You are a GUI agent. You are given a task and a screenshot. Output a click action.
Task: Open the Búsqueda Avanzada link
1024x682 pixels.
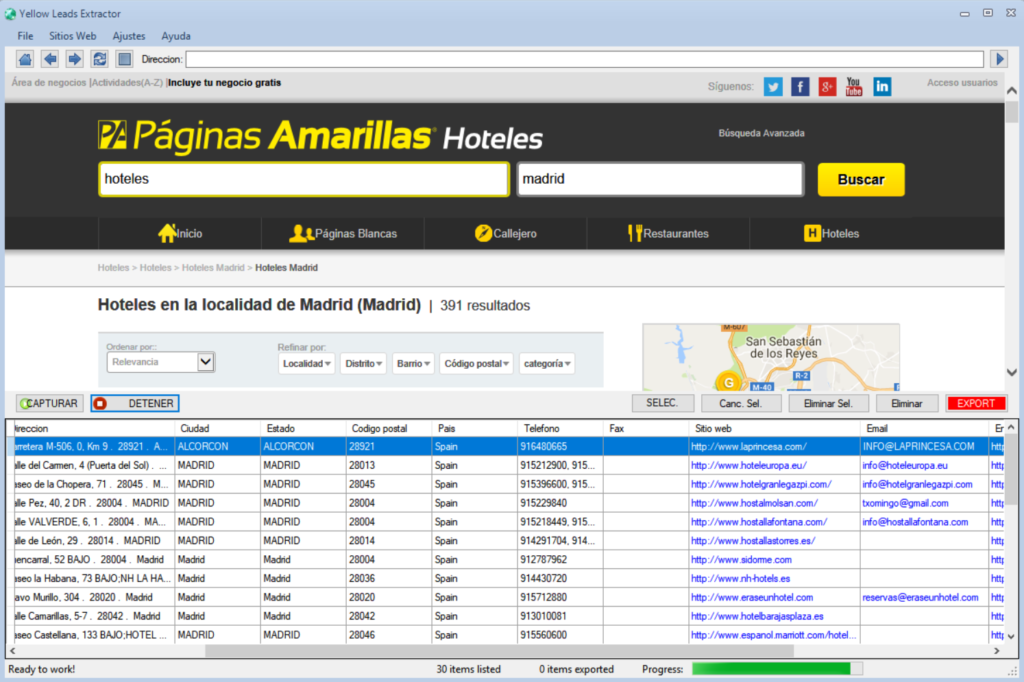point(761,133)
